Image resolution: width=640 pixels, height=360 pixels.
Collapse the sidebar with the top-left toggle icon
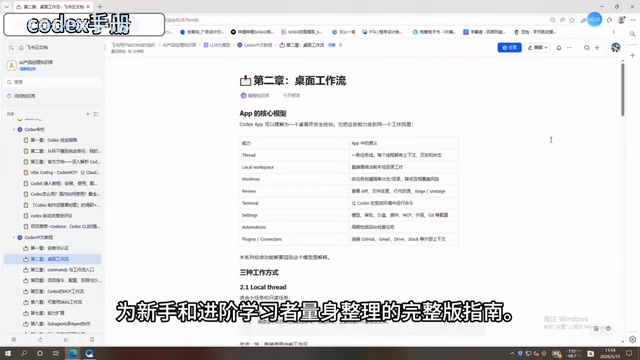(x=11, y=48)
